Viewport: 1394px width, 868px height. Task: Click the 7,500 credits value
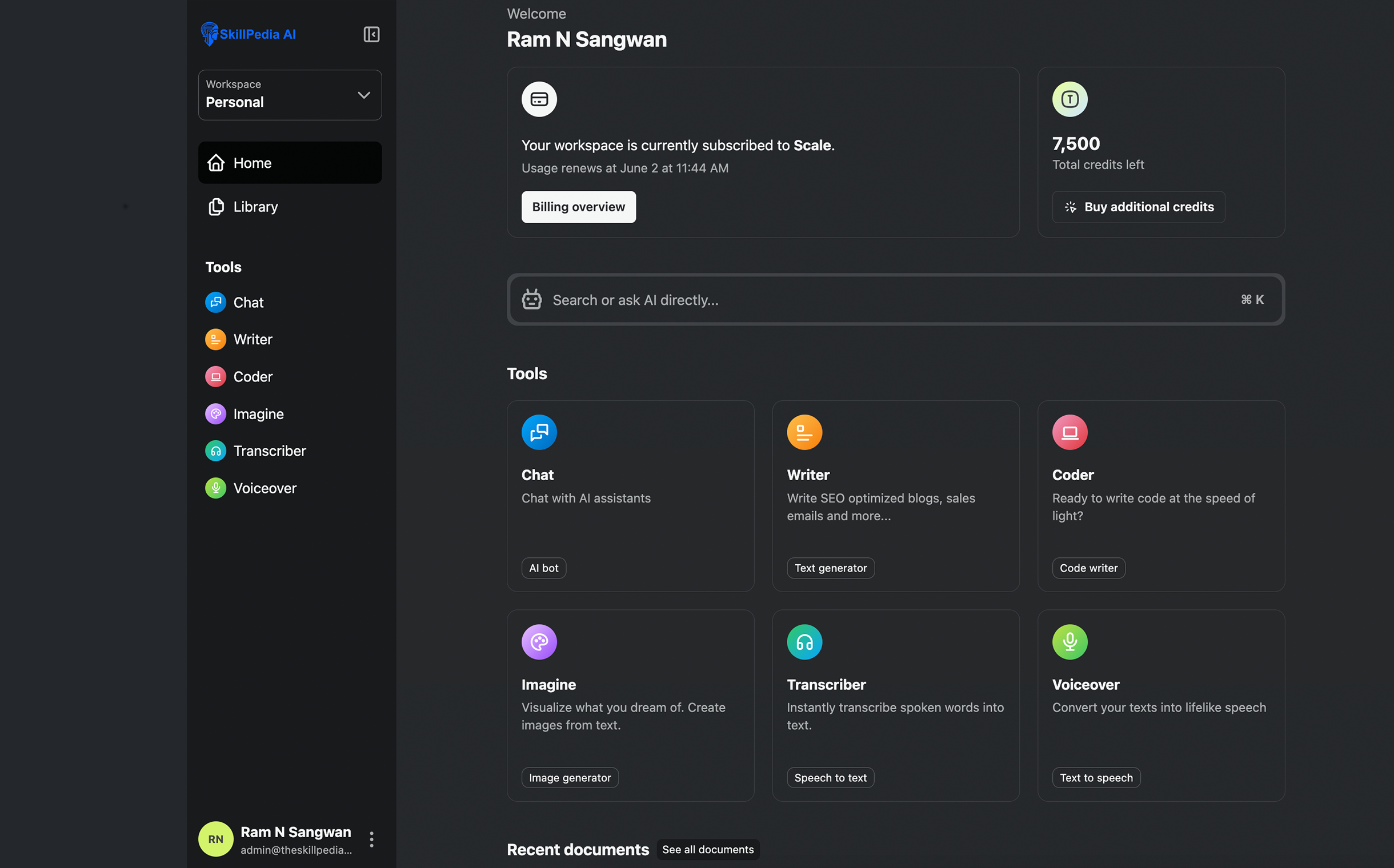[x=1076, y=143]
